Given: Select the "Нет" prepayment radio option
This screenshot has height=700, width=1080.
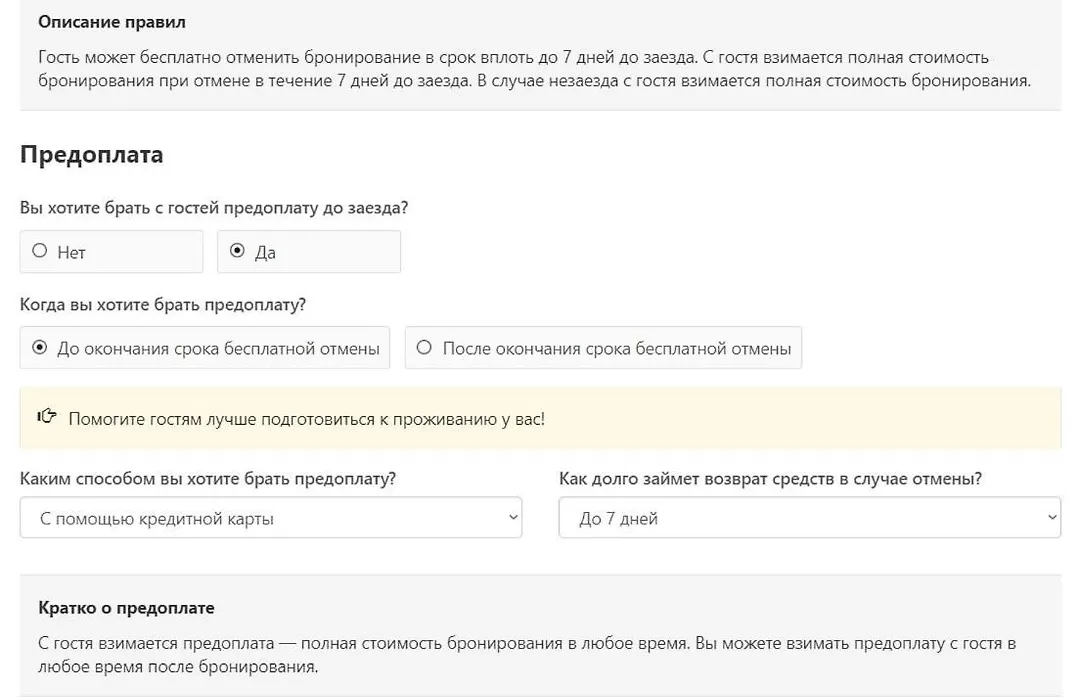Looking at the screenshot, I should [x=111, y=251].
